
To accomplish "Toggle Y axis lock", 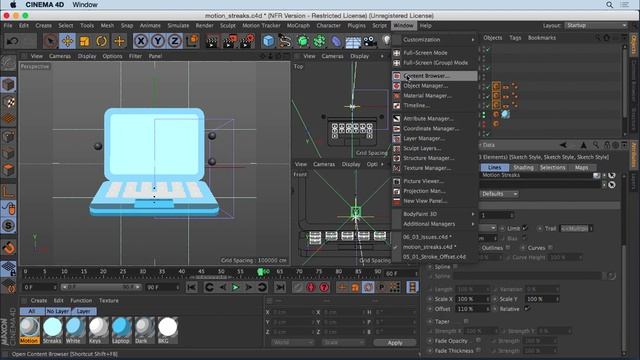I will [x=158, y=41].
